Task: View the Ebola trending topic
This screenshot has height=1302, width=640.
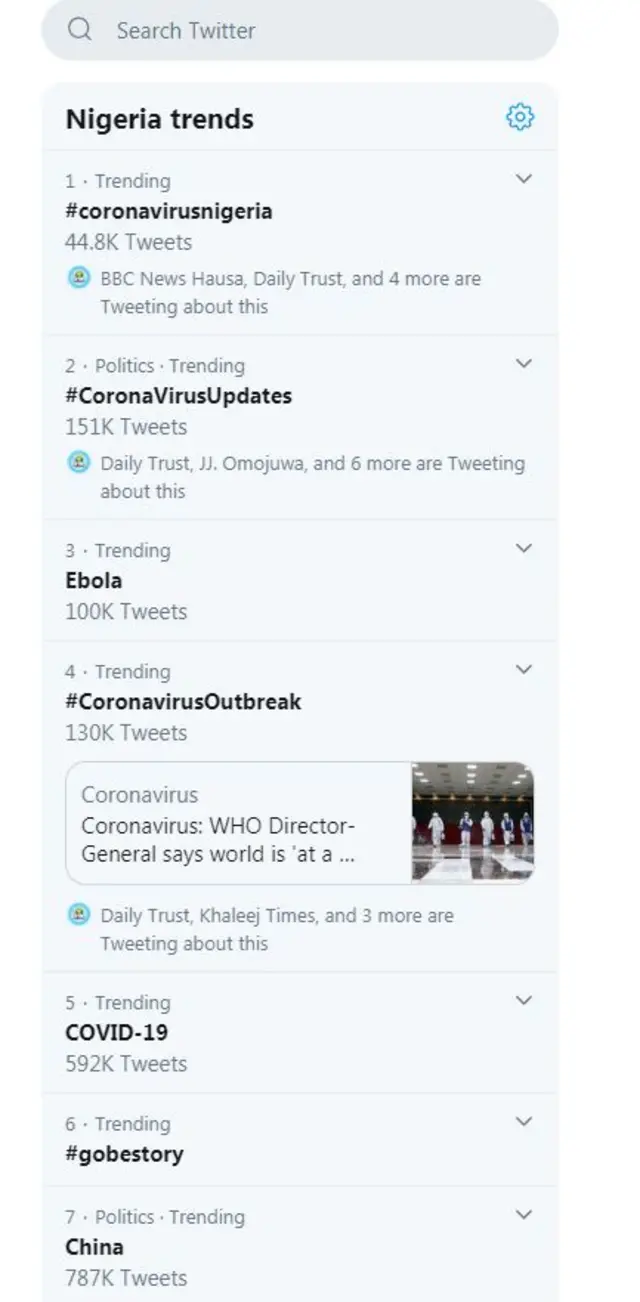Action: (x=94, y=580)
